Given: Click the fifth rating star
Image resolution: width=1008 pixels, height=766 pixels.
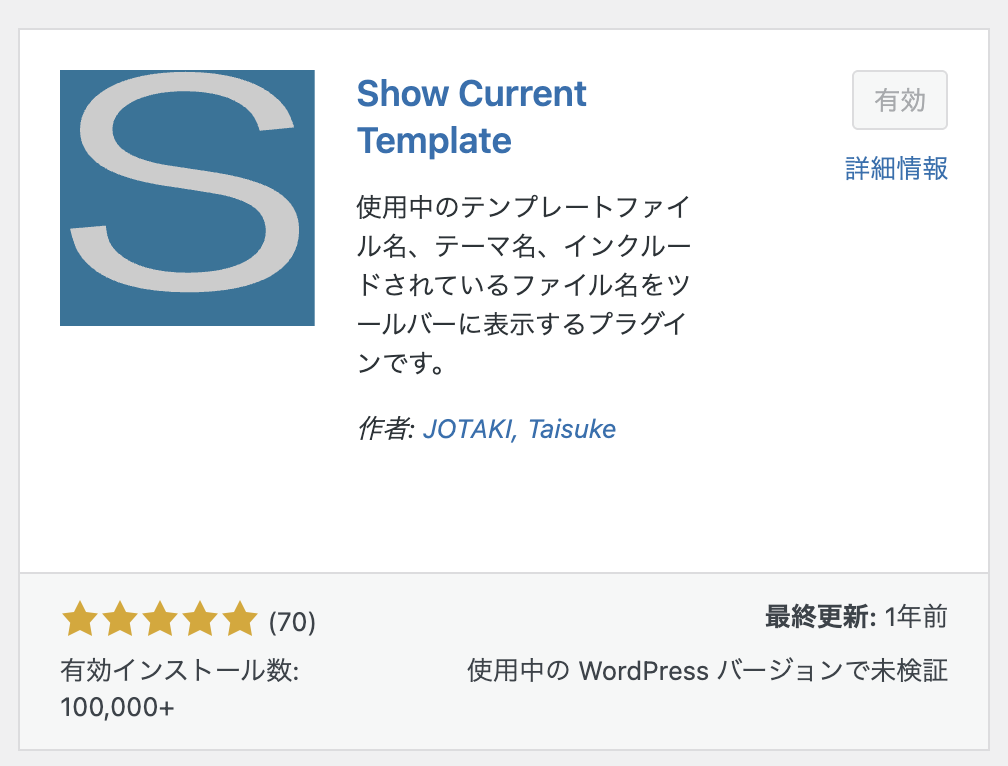Looking at the screenshot, I should coord(240,619).
